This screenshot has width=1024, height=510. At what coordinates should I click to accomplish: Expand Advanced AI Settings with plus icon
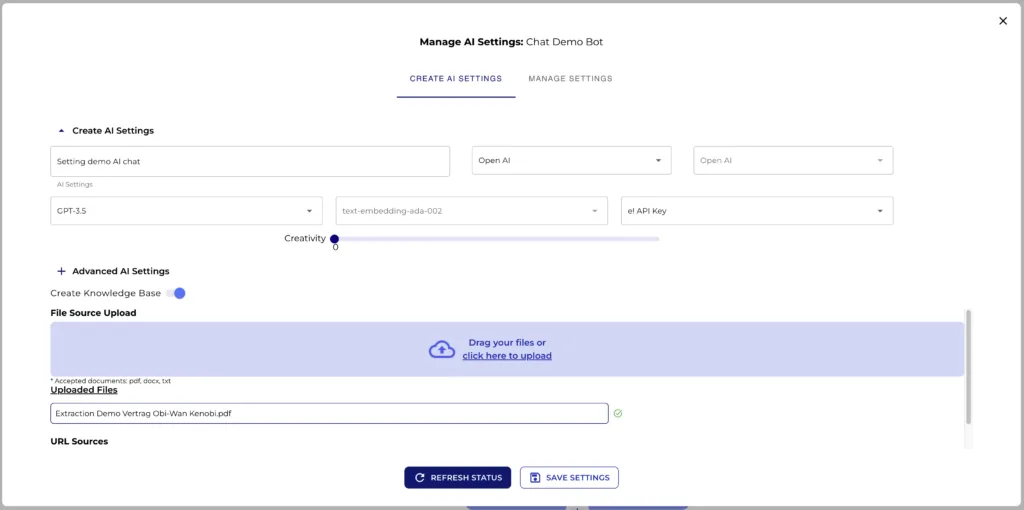(61, 271)
